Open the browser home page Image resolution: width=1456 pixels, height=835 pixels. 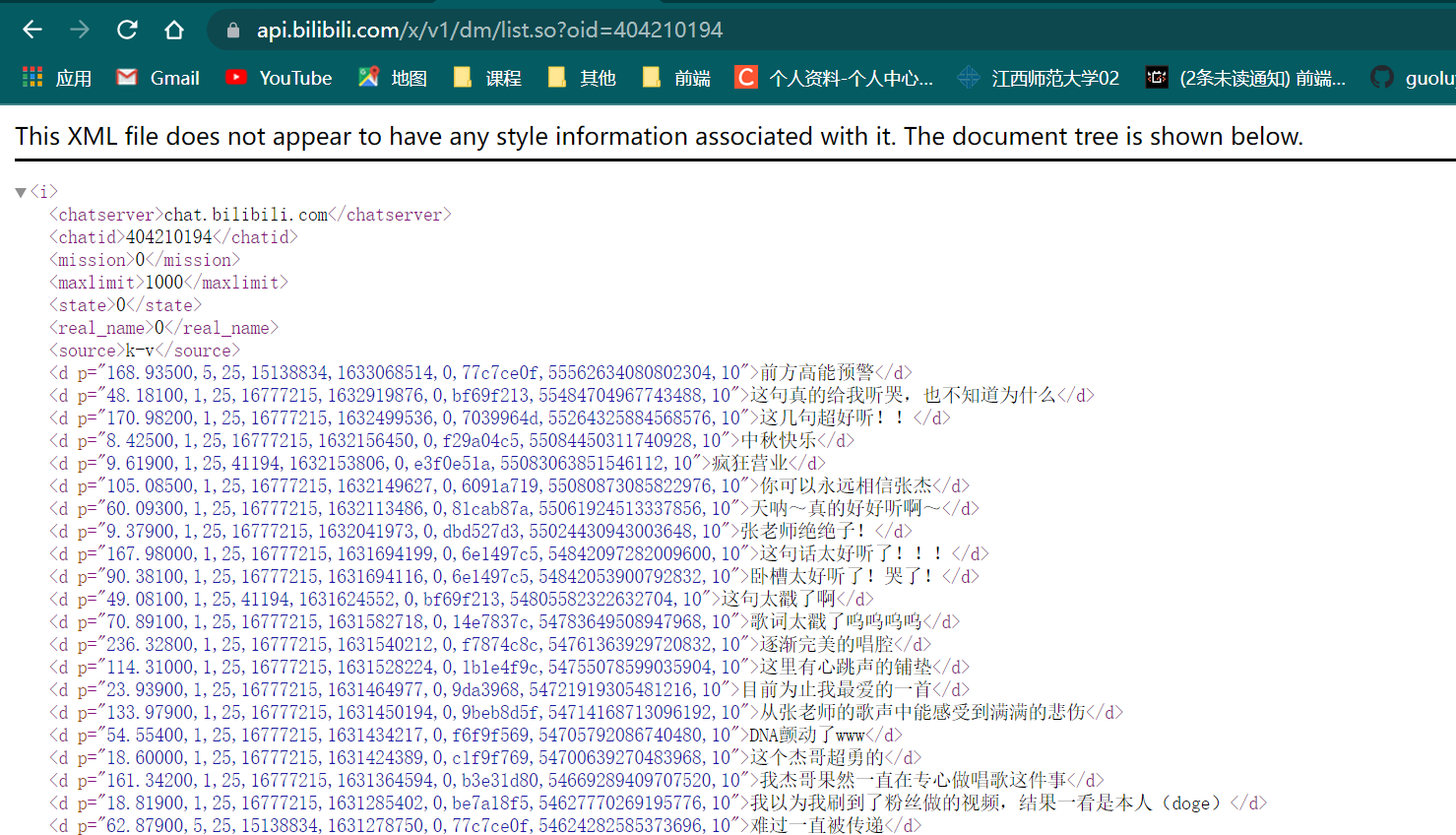coord(174,30)
